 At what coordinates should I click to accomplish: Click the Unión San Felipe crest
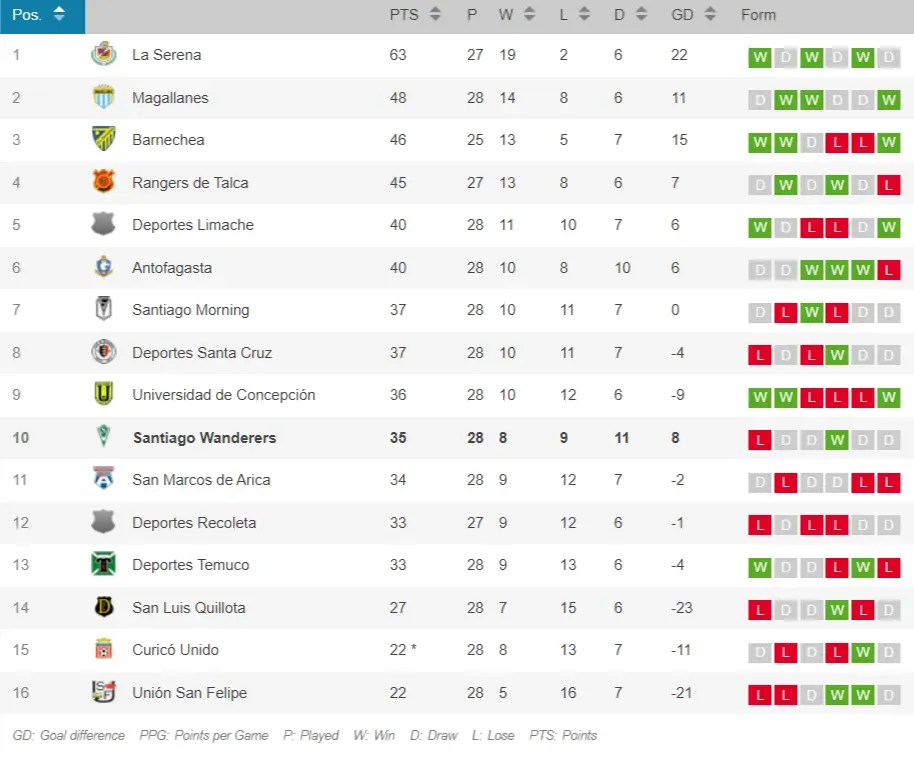coord(103,692)
